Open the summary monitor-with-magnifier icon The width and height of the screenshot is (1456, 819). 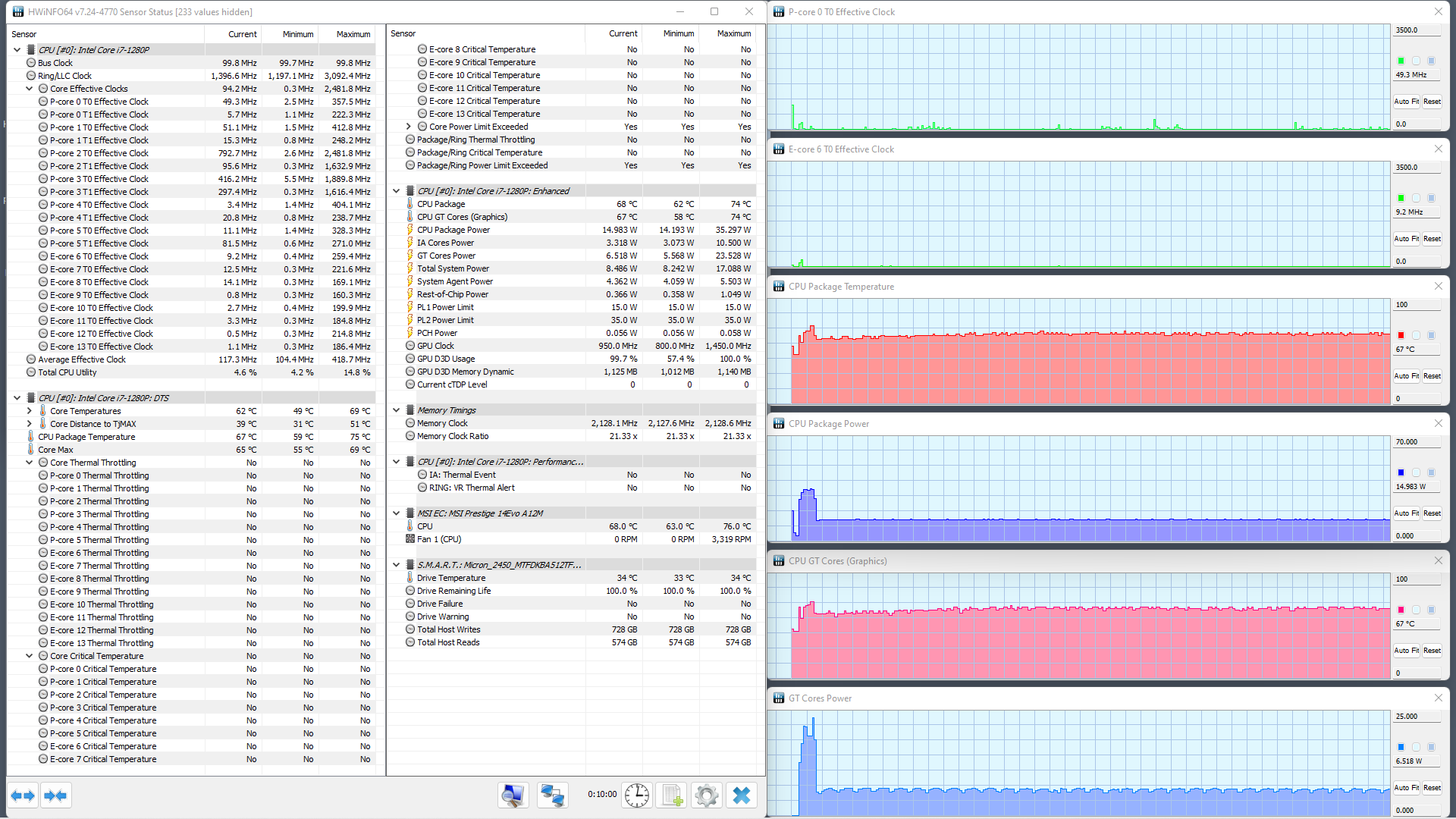pos(513,795)
